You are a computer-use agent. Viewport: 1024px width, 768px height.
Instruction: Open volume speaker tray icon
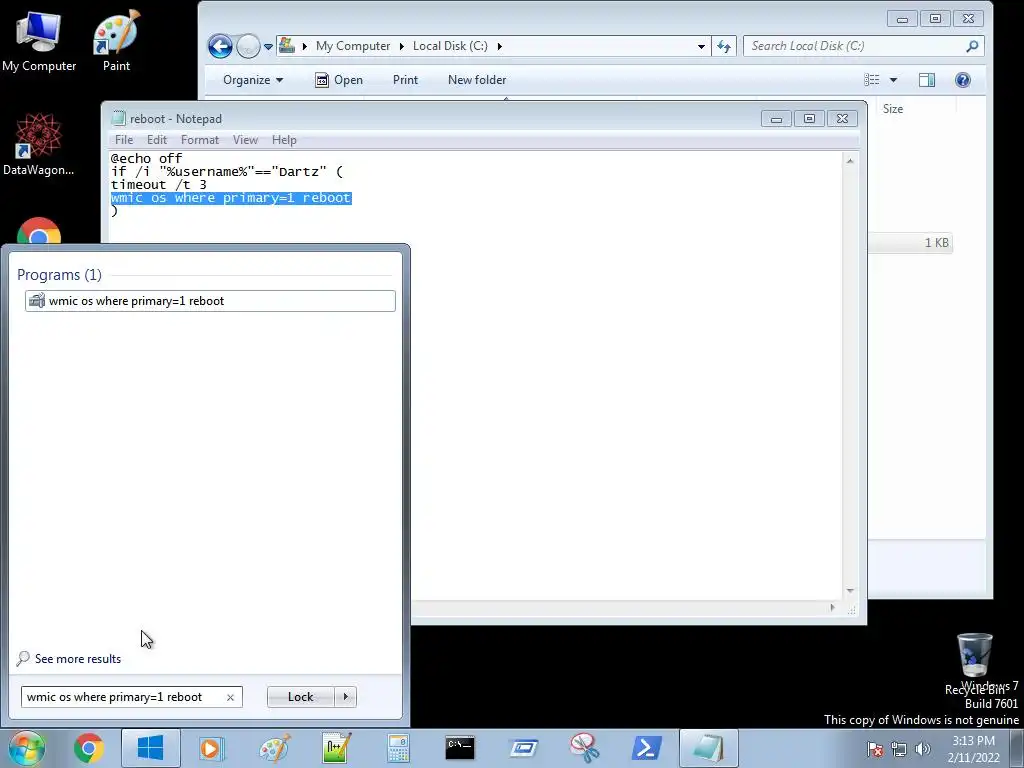coord(923,749)
